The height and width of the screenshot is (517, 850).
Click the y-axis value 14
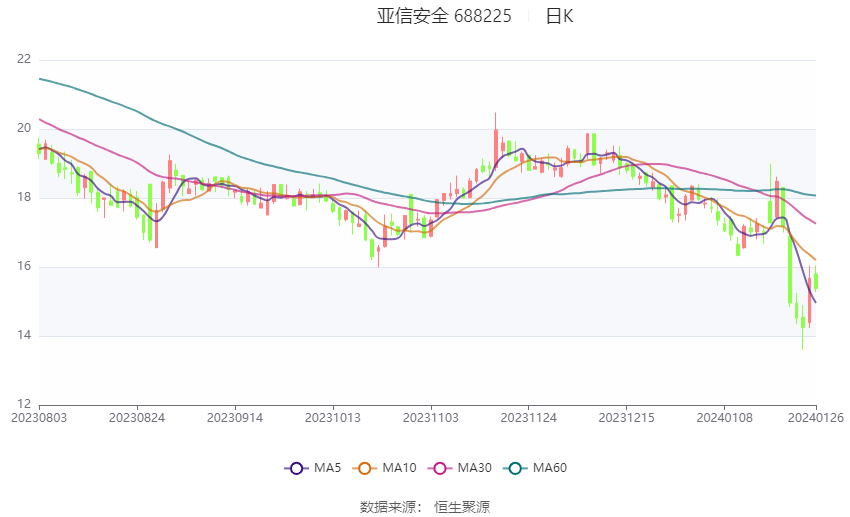[x=24, y=335]
